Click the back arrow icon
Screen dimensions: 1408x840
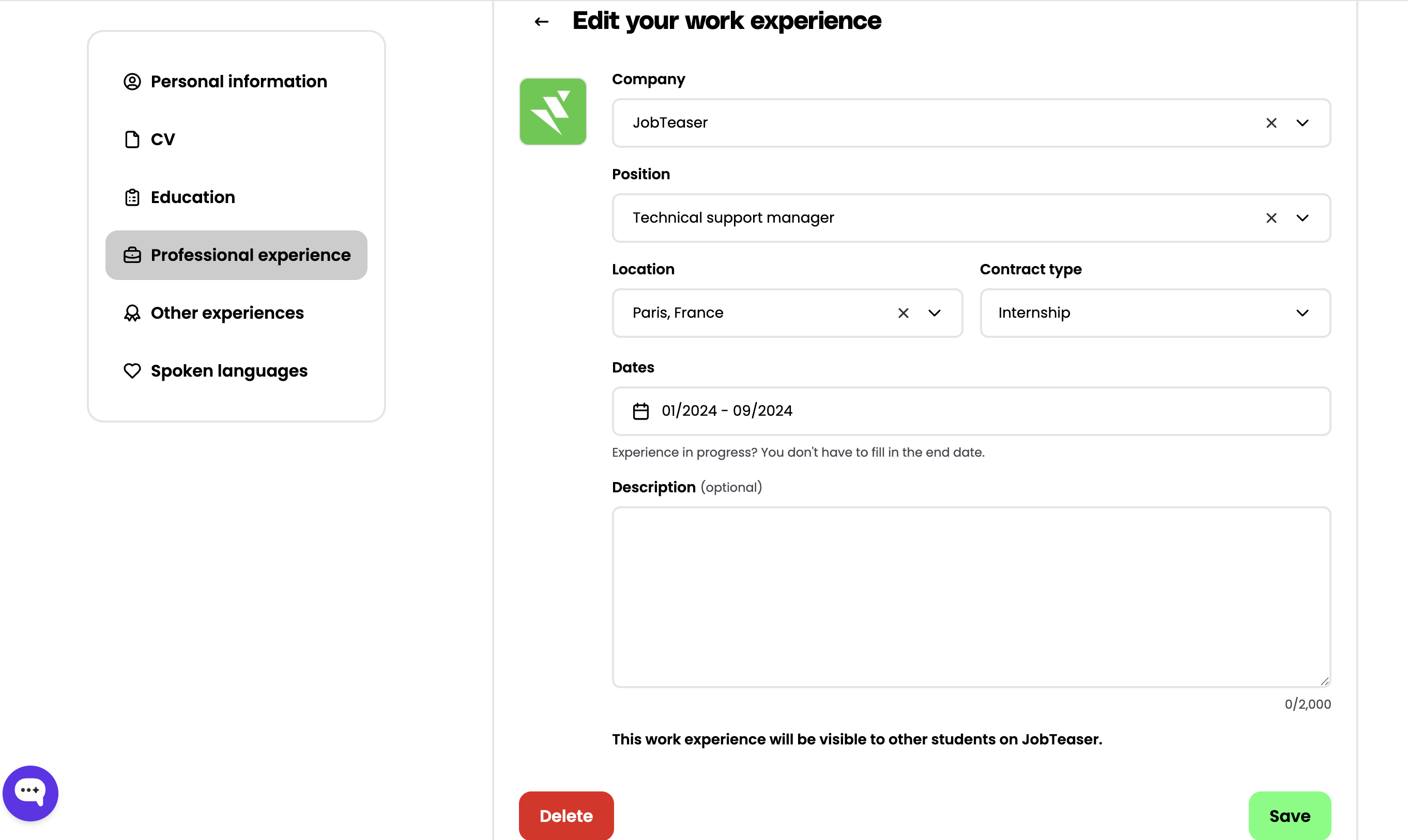click(x=542, y=22)
